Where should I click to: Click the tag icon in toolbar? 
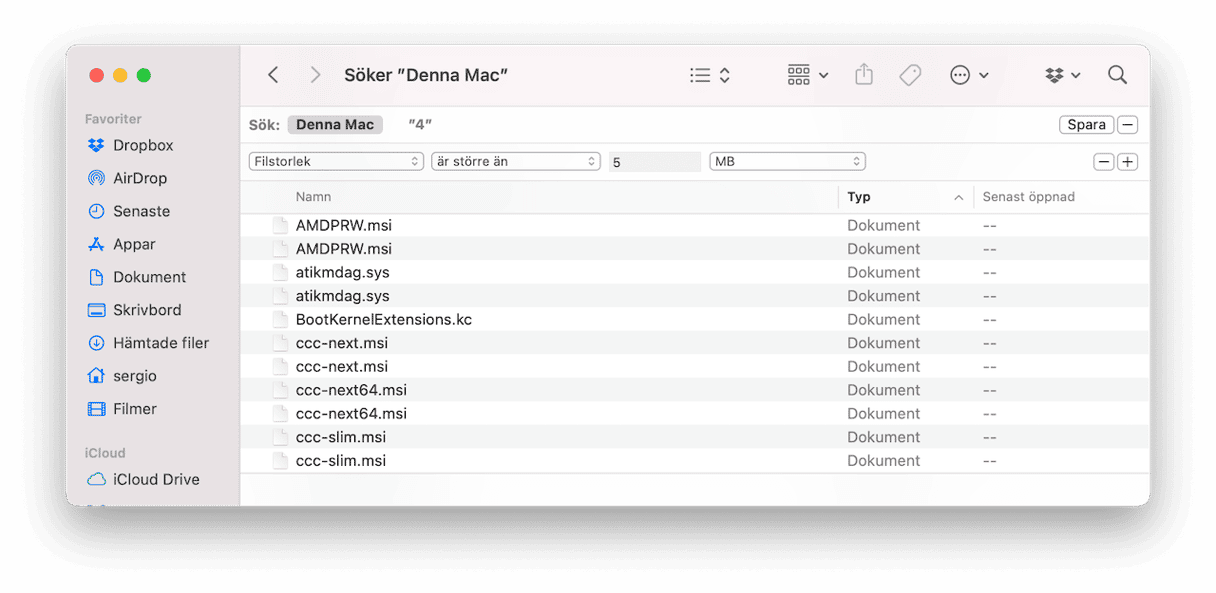tap(910, 75)
